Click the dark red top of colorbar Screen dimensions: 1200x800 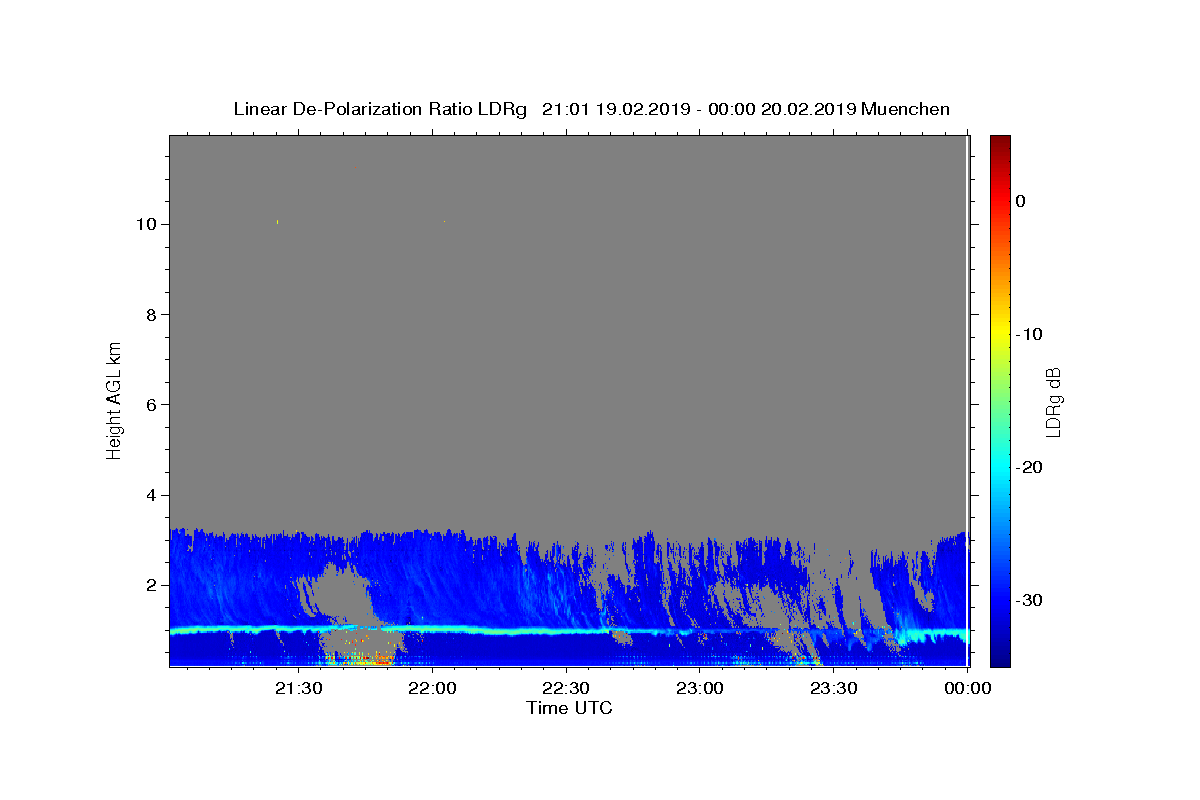1000,143
